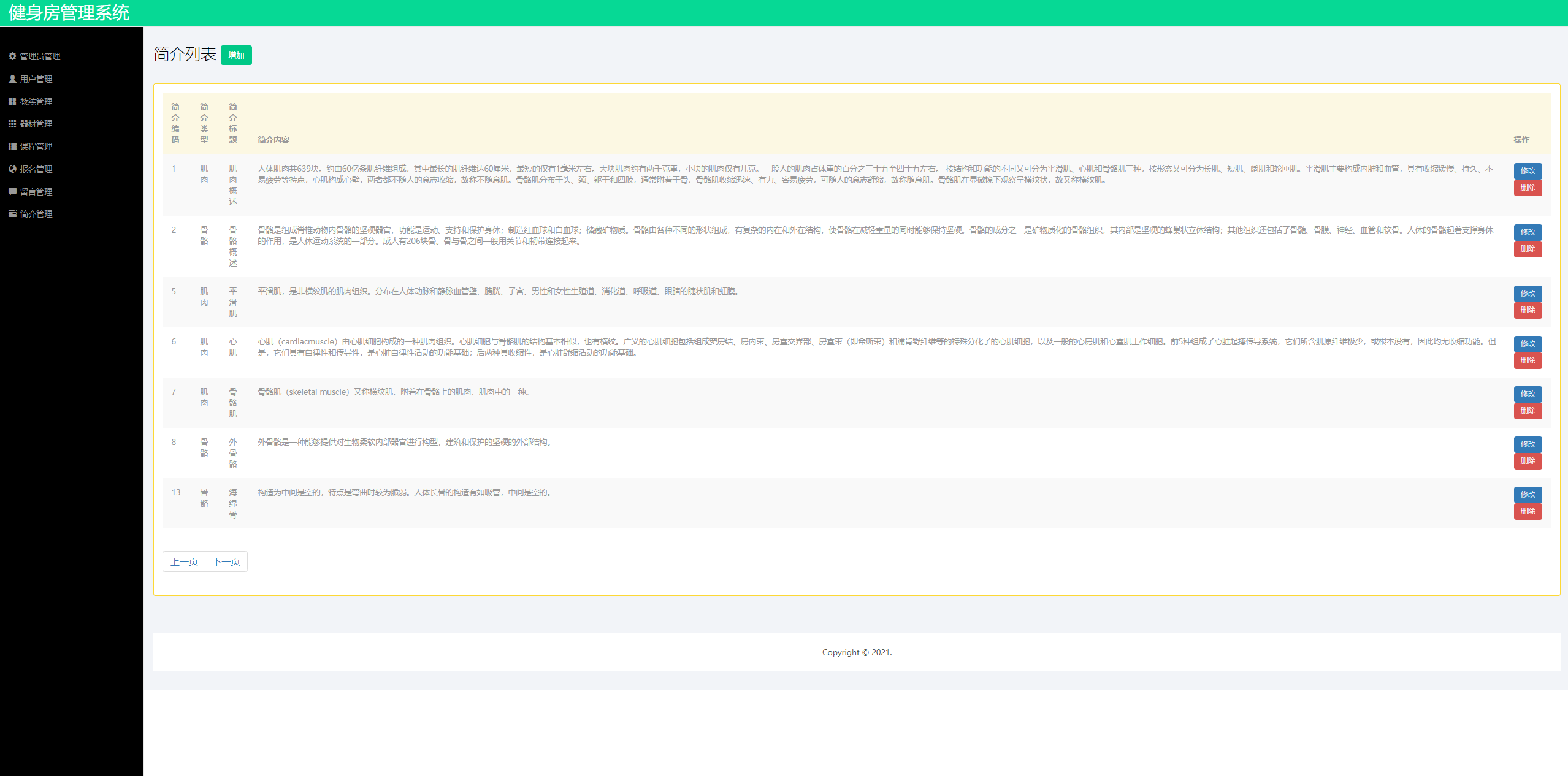Go to next page with 下一页
Viewport: 1568px width, 776px height.
coord(226,561)
